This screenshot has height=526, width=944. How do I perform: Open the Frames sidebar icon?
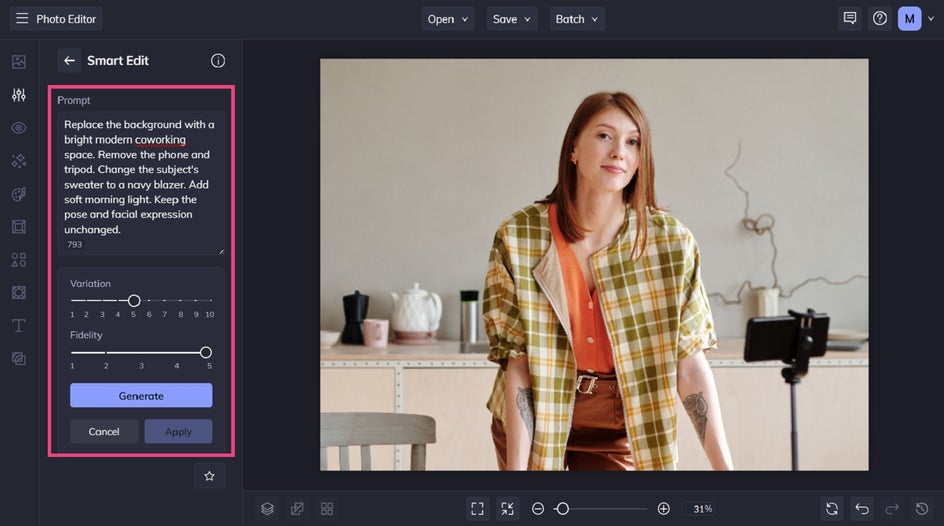[x=19, y=227]
